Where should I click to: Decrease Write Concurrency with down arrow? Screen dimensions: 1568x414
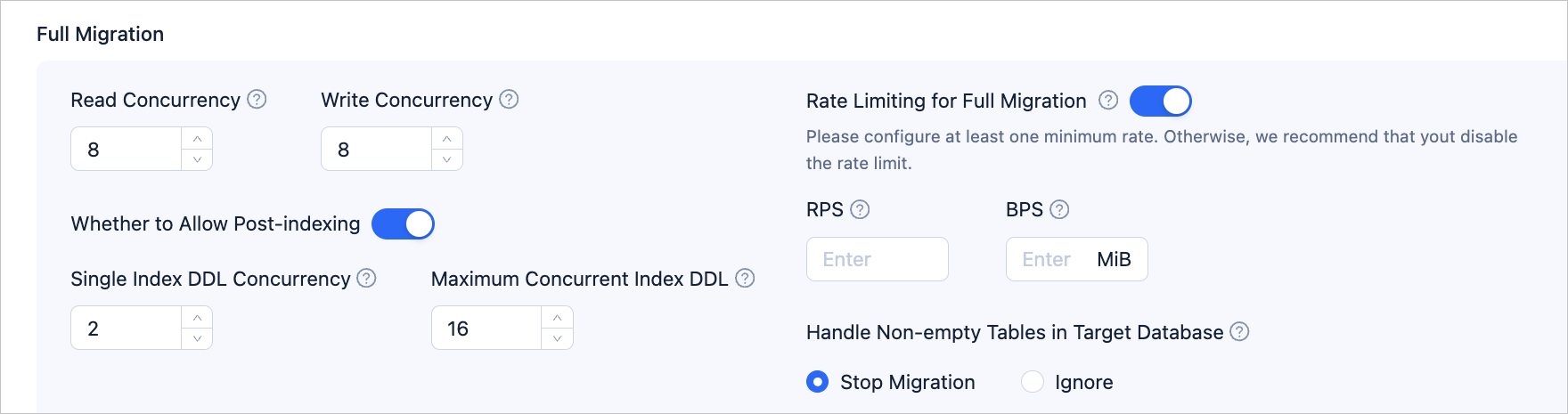[x=447, y=159]
